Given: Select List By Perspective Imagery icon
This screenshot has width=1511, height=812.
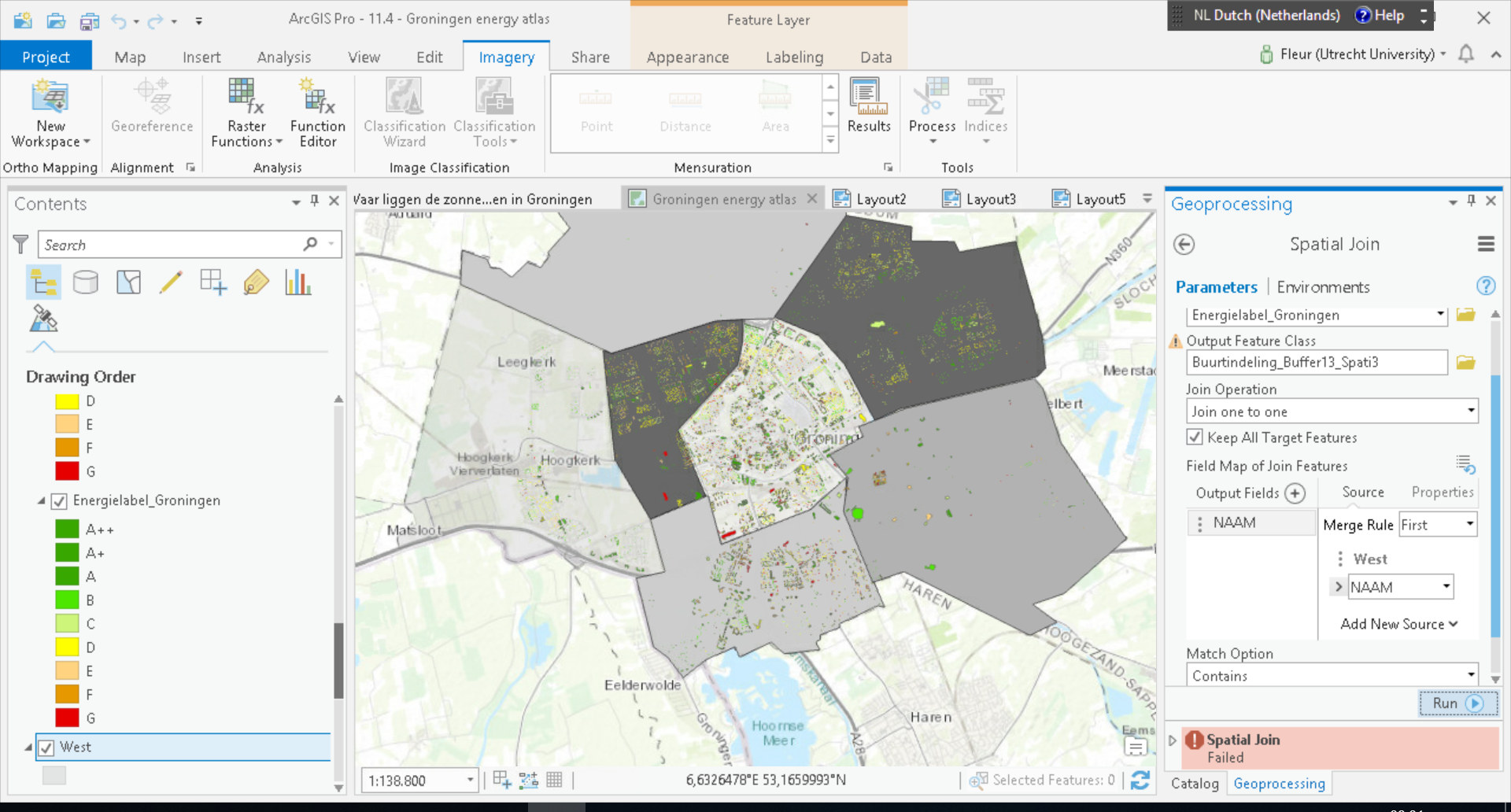Looking at the screenshot, I should pos(43,319).
